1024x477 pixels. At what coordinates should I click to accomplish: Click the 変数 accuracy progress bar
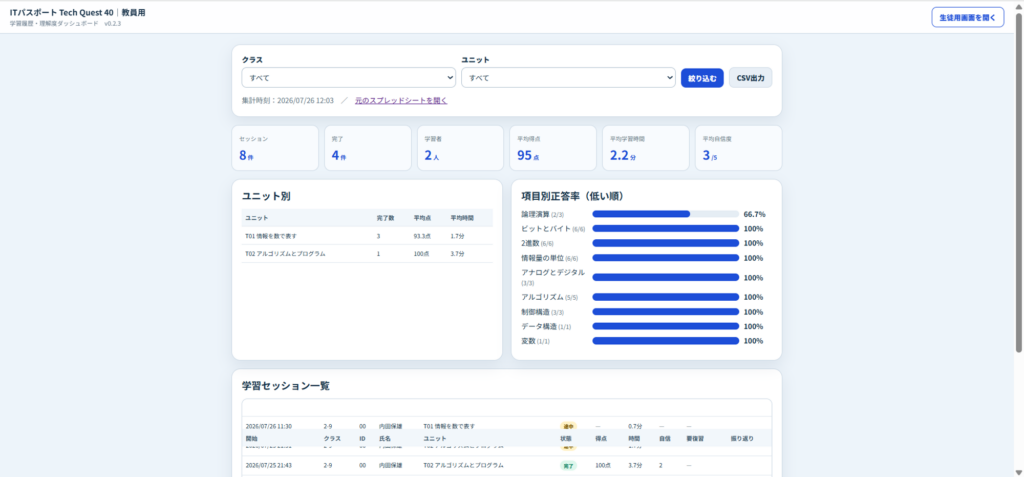(665, 340)
